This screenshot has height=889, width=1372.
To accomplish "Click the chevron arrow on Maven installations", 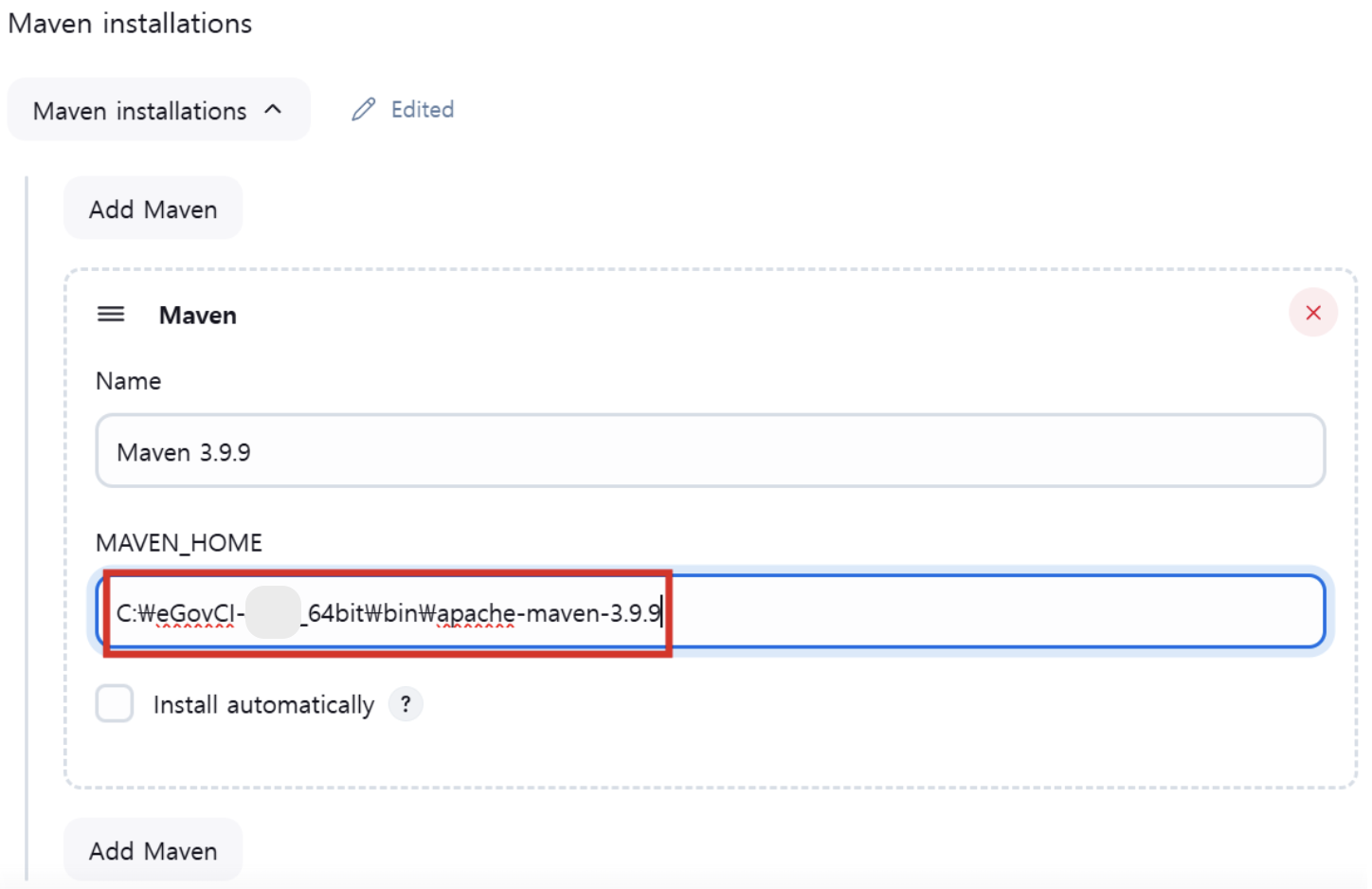I will click(274, 110).
